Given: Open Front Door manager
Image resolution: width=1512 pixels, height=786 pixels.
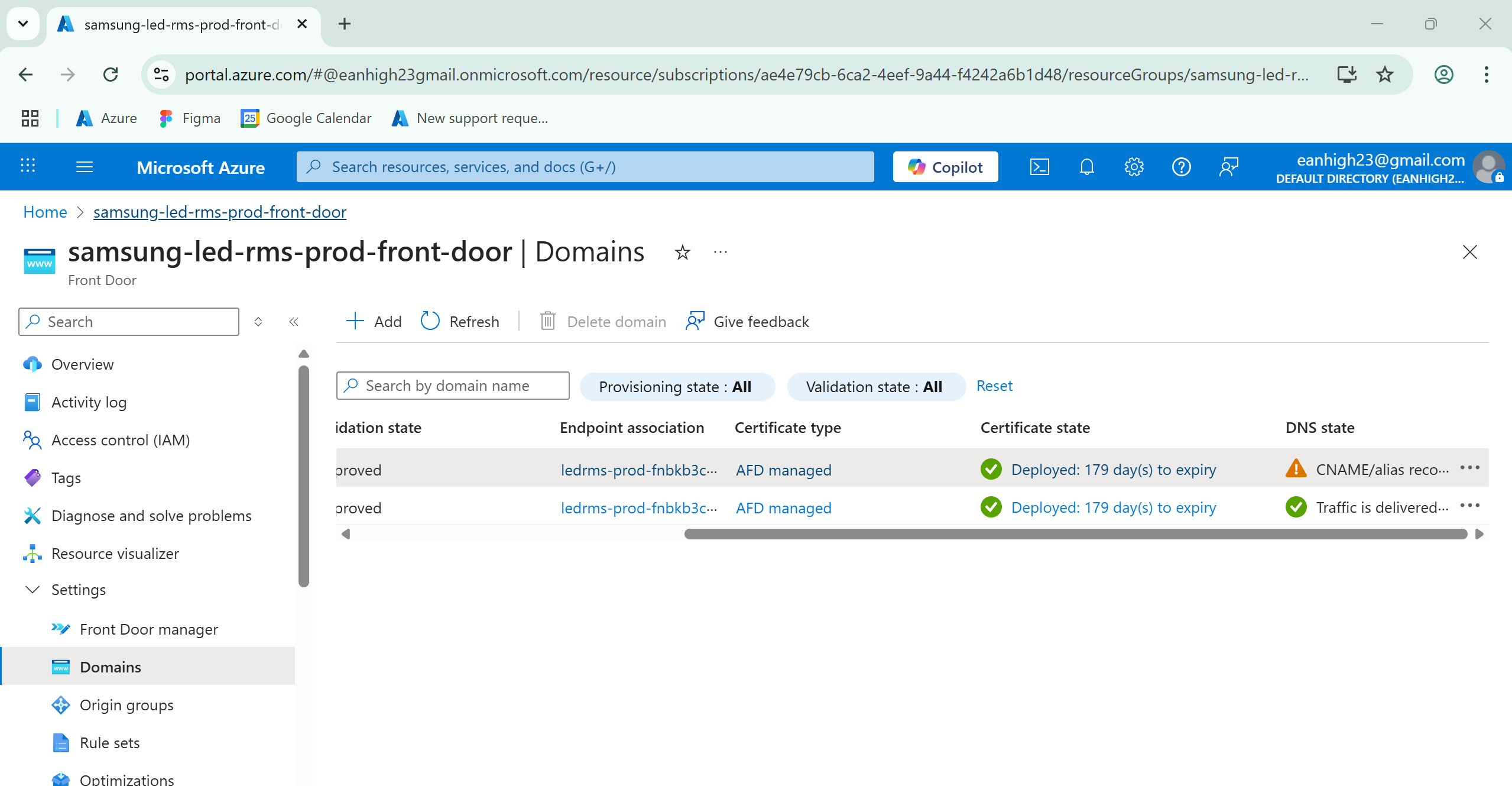Looking at the screenshot, I should click(149, 629).
